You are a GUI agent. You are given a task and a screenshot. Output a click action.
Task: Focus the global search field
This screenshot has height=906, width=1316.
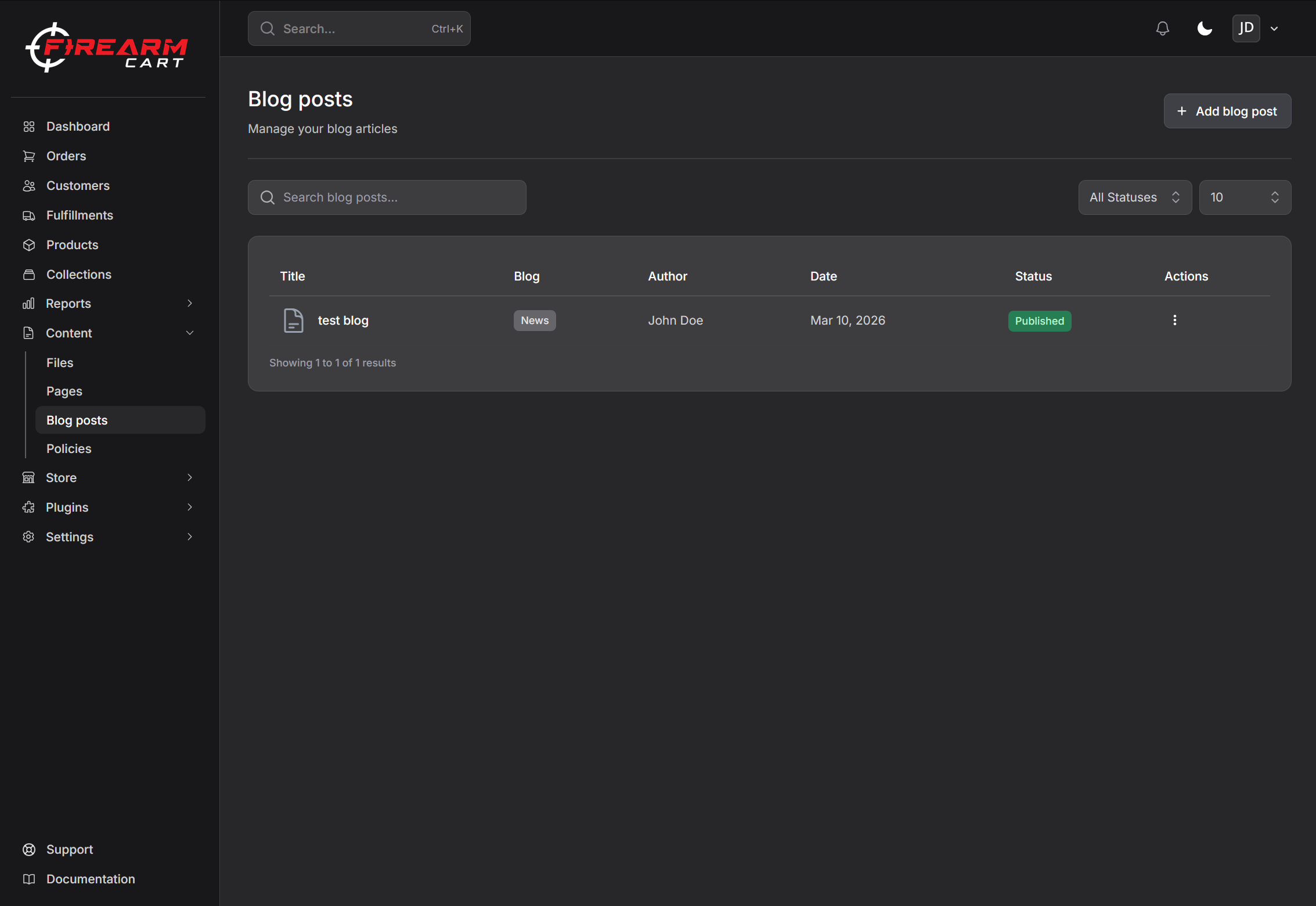pyautogui.click(x=359, y=28)
